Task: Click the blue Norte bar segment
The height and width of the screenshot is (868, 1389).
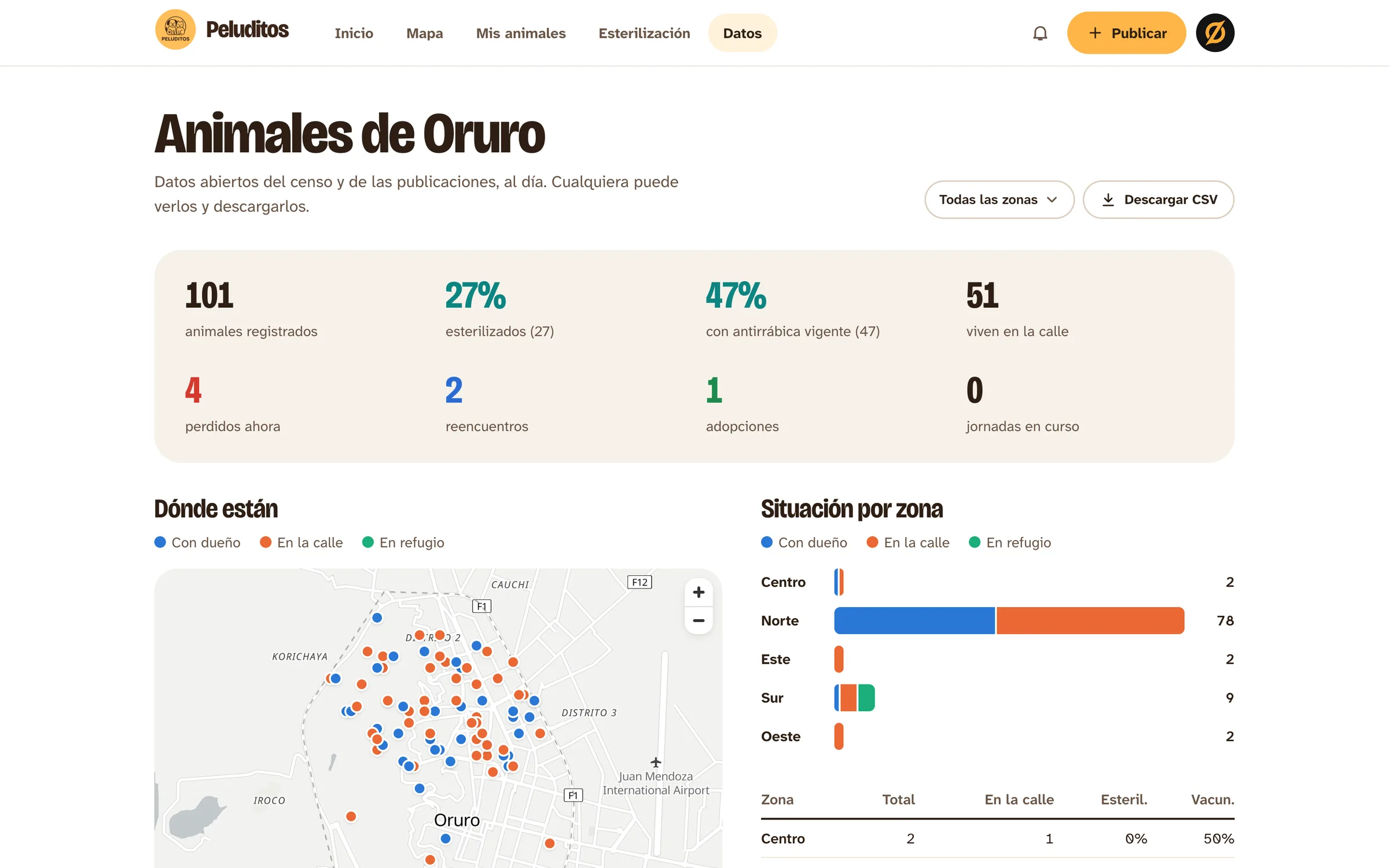Action: point(914,620)
